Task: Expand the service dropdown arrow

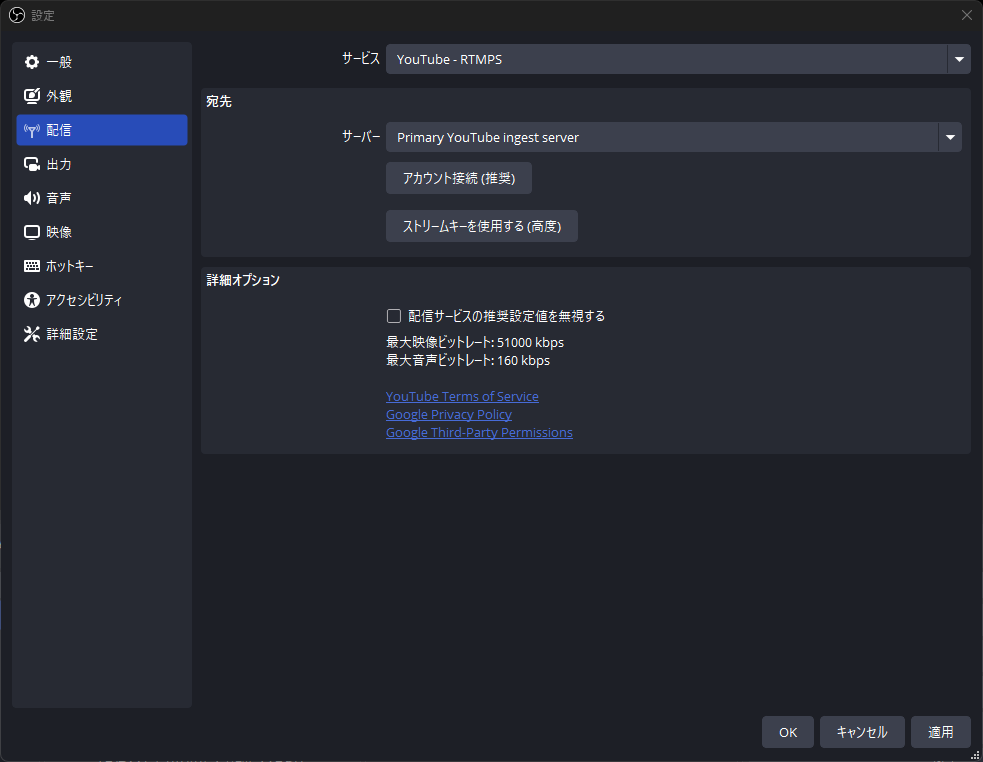Action: pos(959,59)
